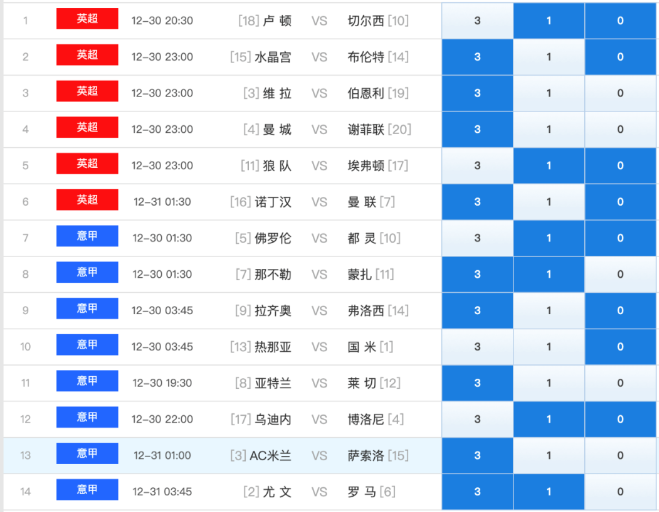
Task: Click 3 in the 亚特兰 vs 莱切 row
Action: pyautogui.click(x=477, y=383)
